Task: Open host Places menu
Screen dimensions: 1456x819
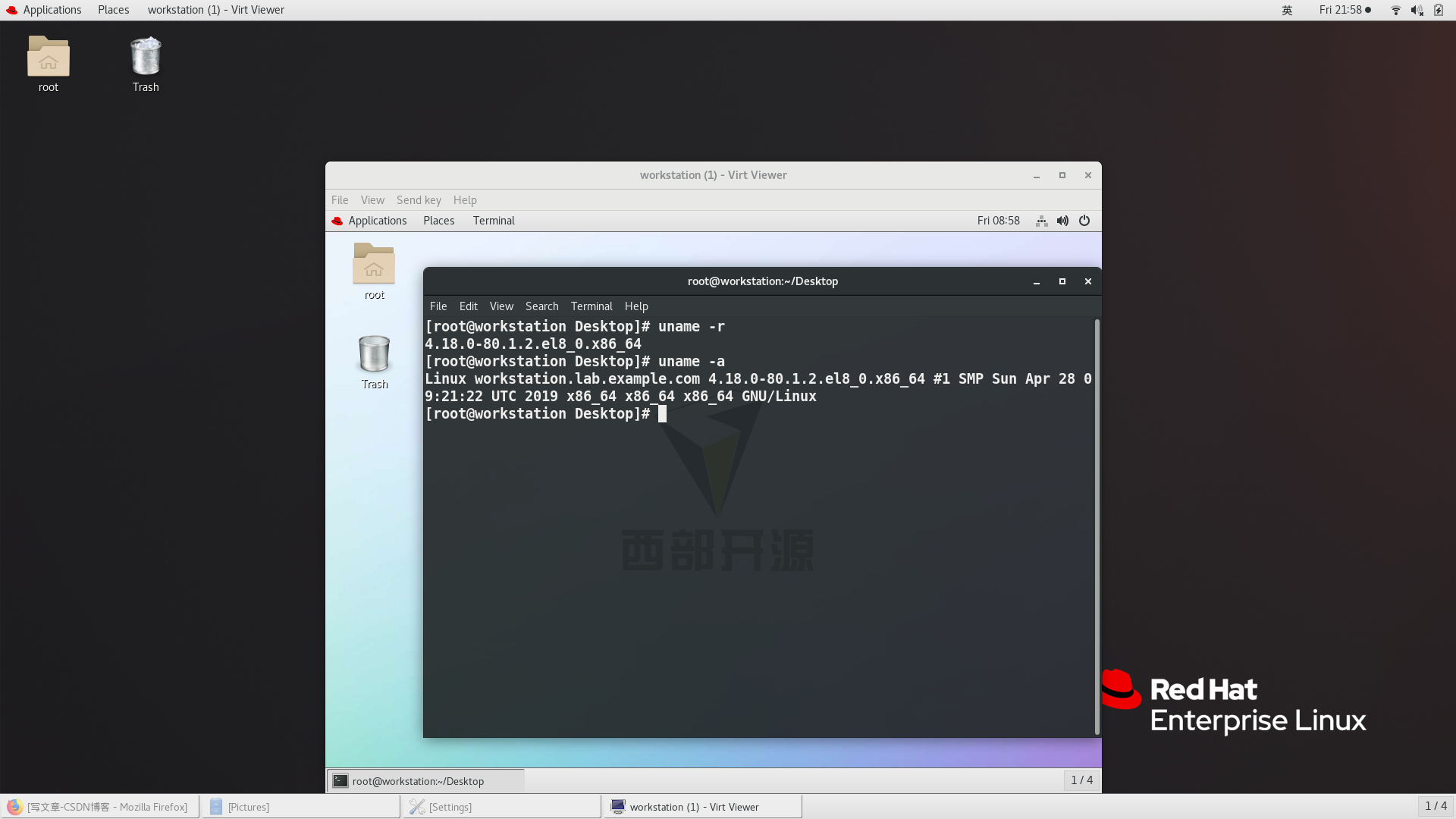Action: coord(113,10)
